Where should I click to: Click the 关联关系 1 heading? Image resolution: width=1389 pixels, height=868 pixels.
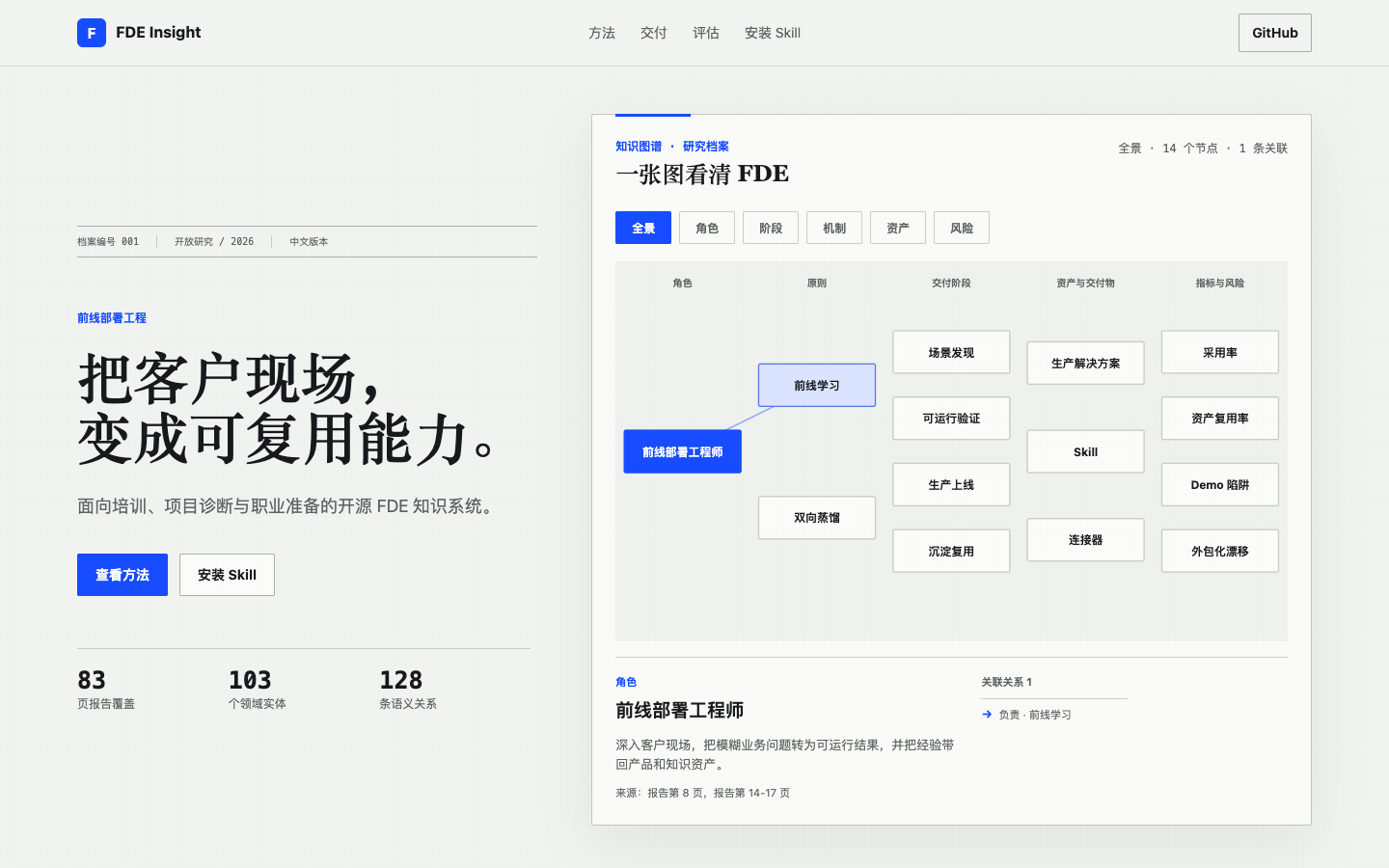[1007, 682]
